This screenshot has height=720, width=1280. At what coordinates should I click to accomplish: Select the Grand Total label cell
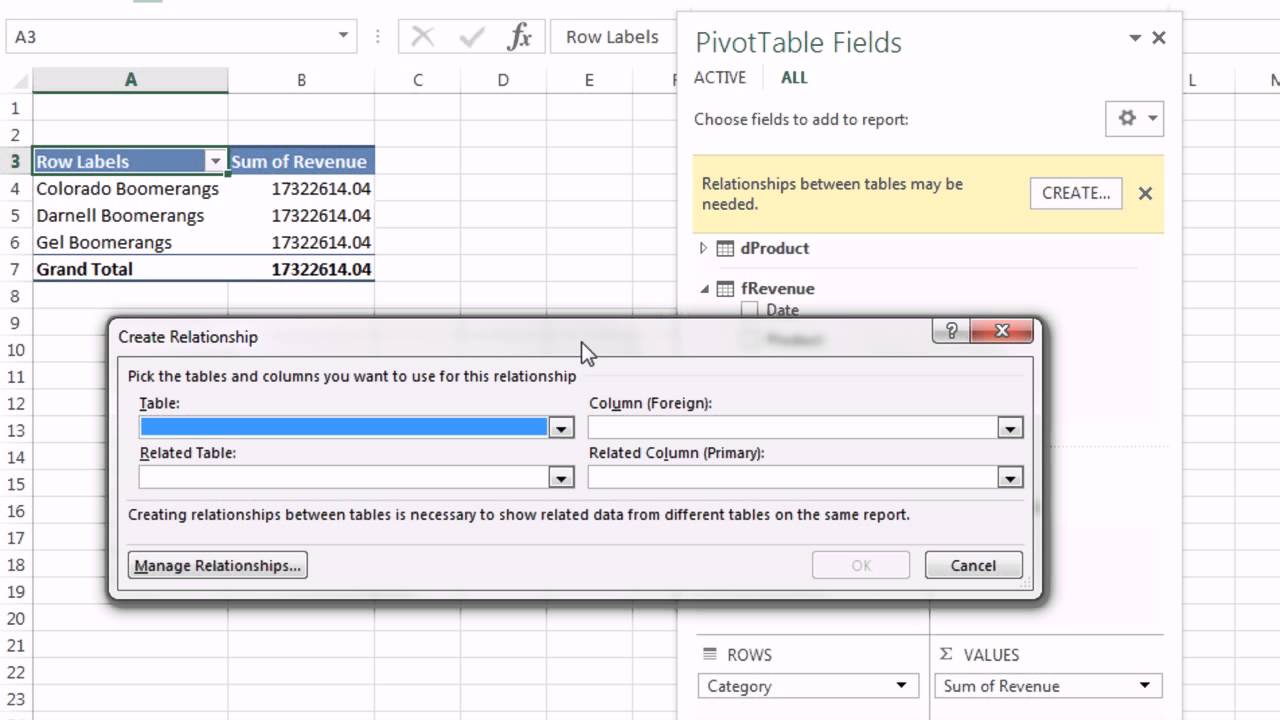130,269
